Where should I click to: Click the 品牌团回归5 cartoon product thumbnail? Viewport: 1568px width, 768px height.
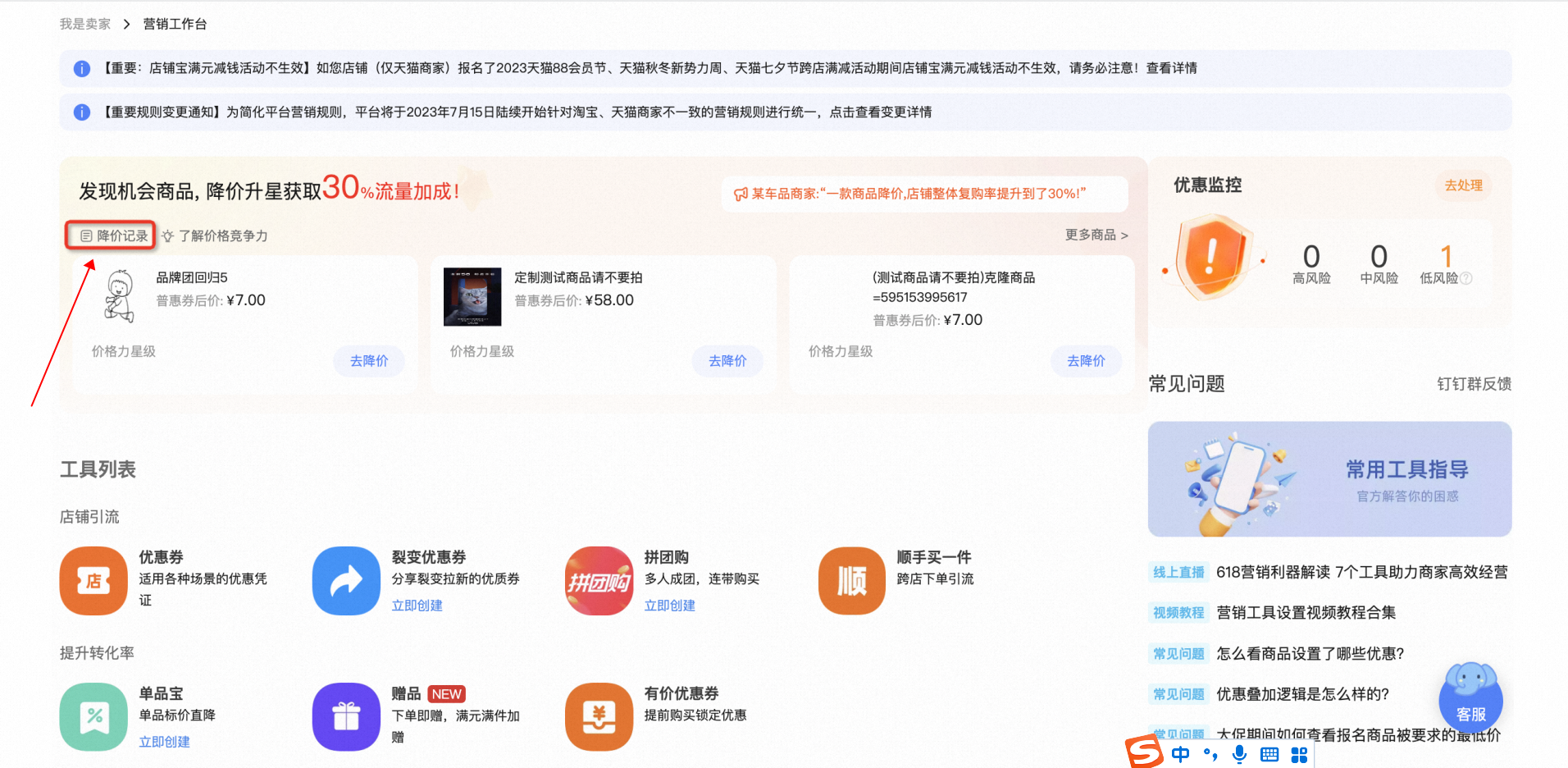120,296
